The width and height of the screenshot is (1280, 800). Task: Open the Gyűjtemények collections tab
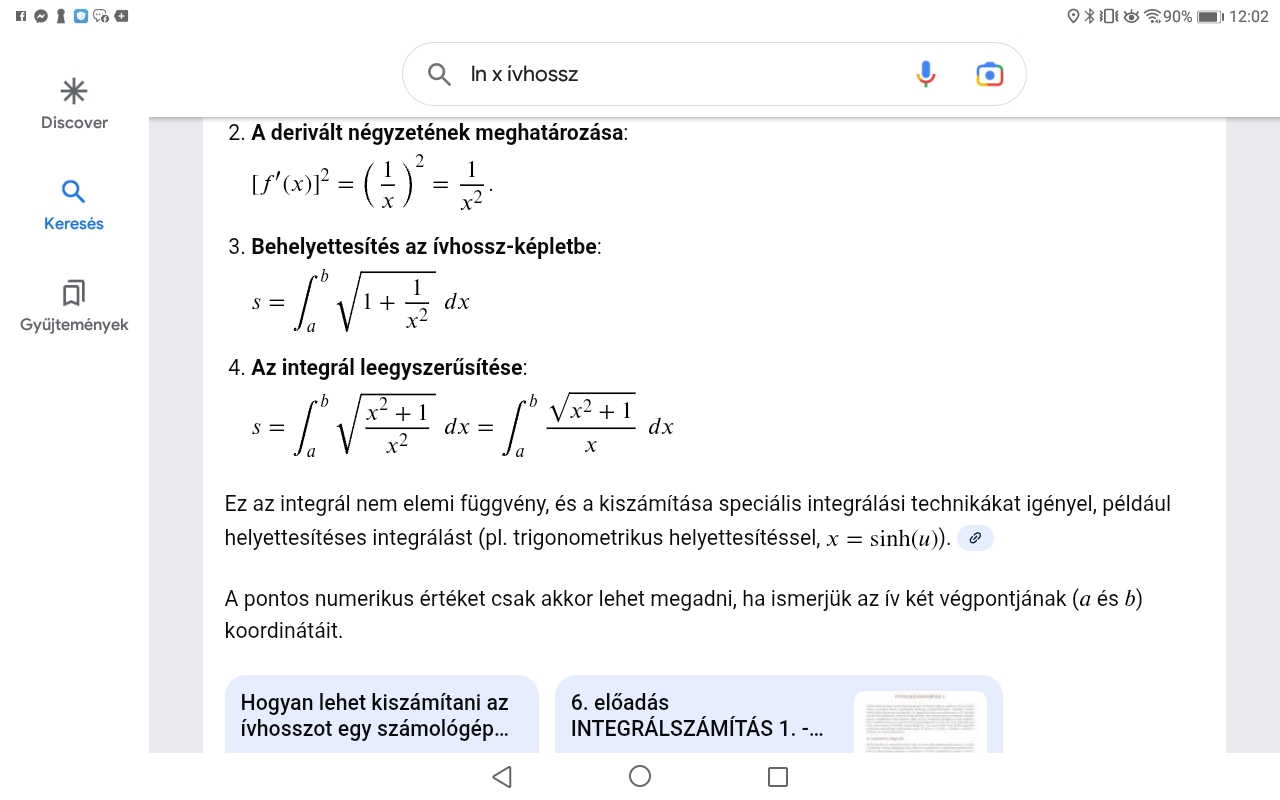(74, 306)
